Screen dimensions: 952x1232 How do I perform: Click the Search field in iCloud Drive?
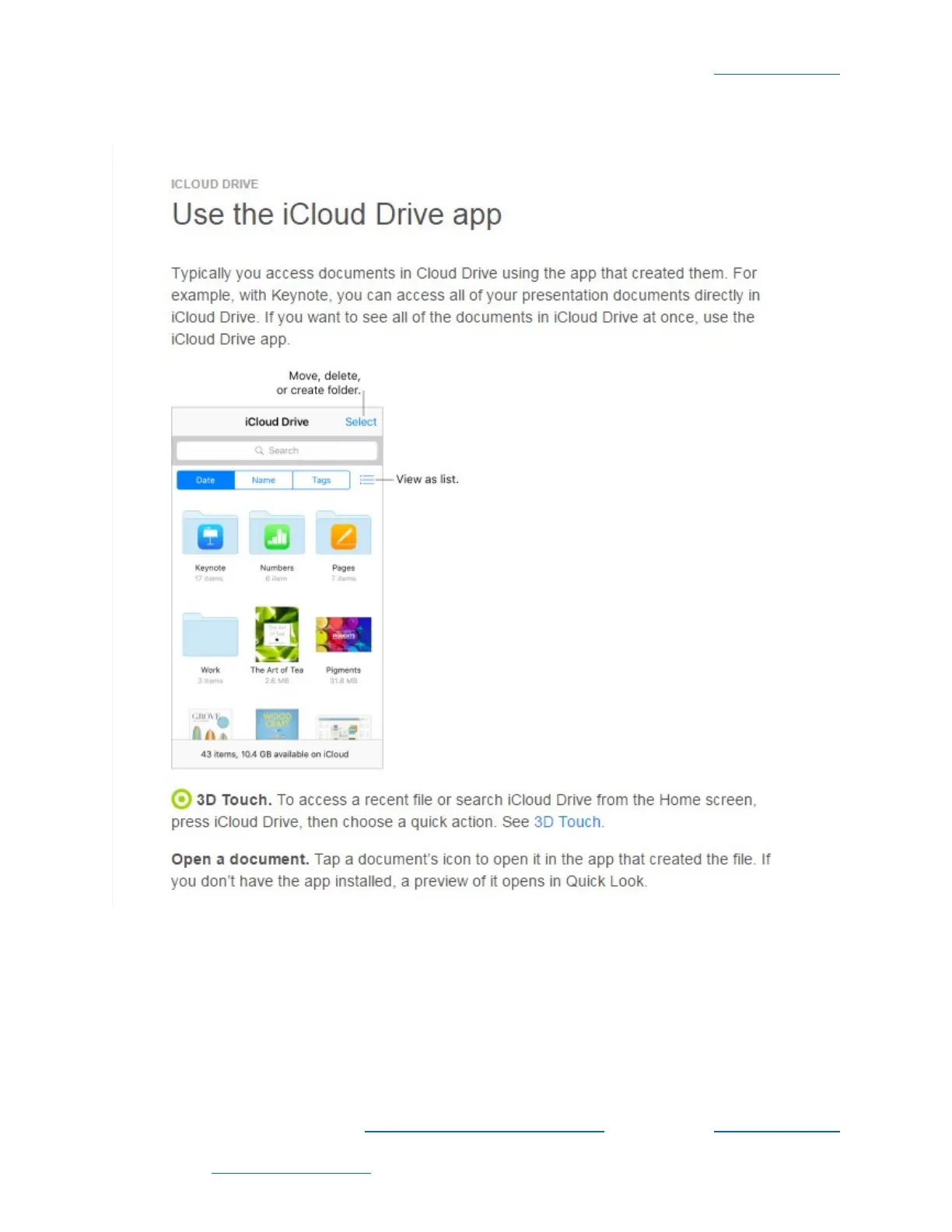tap(277, 450)
